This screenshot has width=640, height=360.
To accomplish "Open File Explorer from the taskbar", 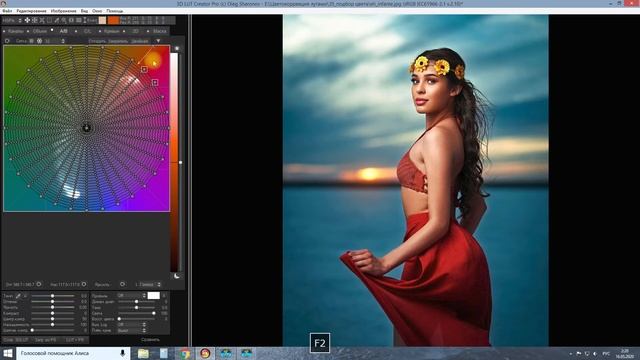I will (143, 353).
